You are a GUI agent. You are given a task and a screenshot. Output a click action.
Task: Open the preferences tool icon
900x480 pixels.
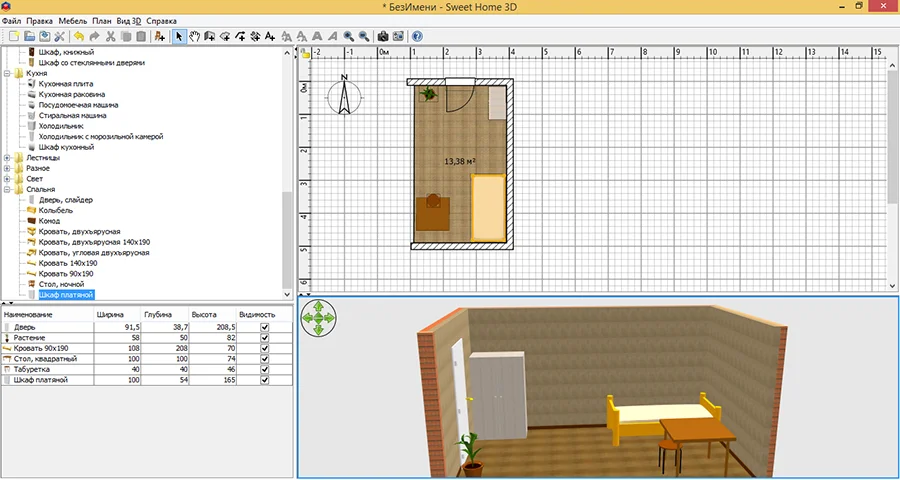59,36
